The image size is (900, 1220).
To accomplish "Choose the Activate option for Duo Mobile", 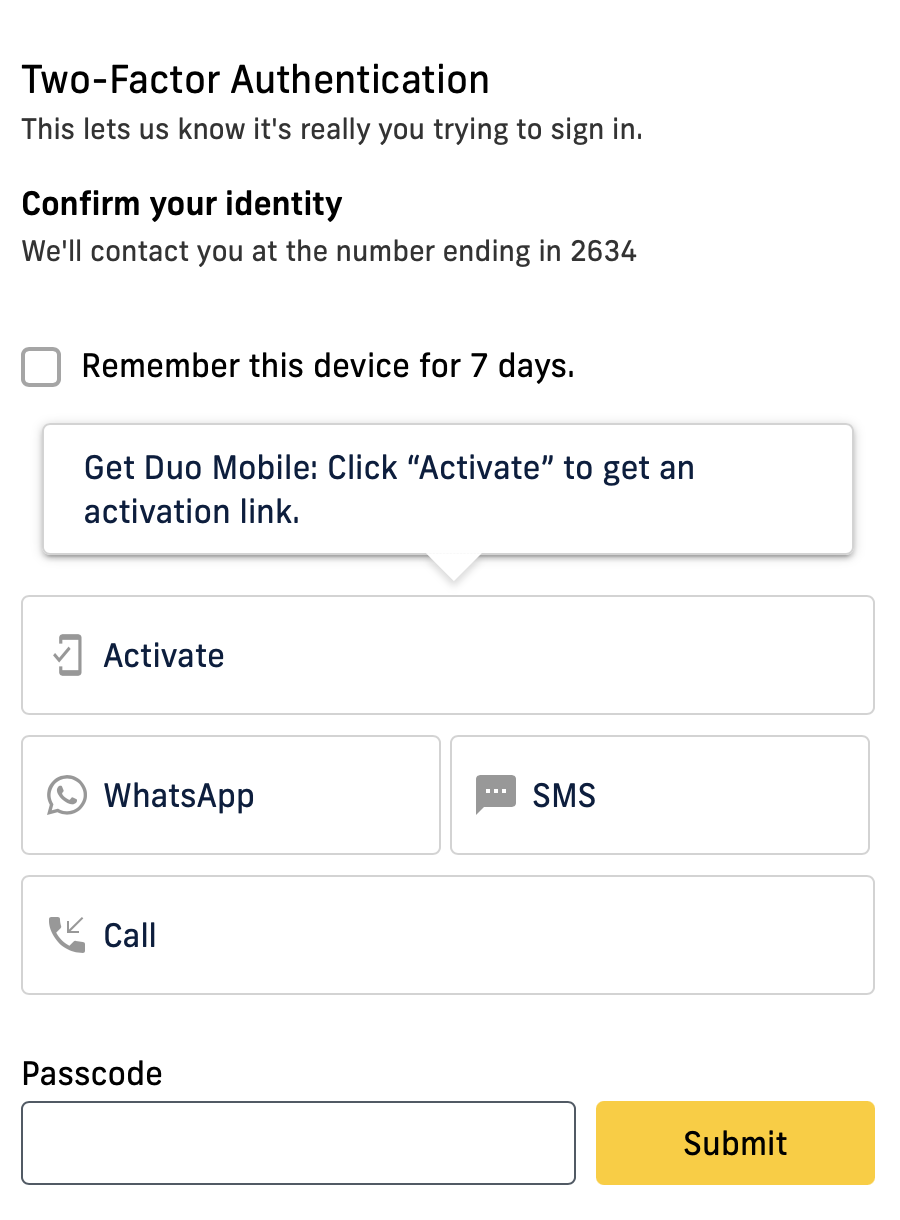I will 448,655.
